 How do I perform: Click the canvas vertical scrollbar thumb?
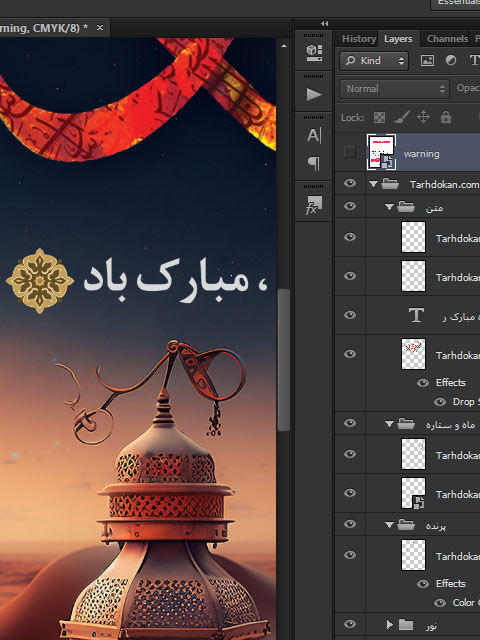[x=284, y=360]
